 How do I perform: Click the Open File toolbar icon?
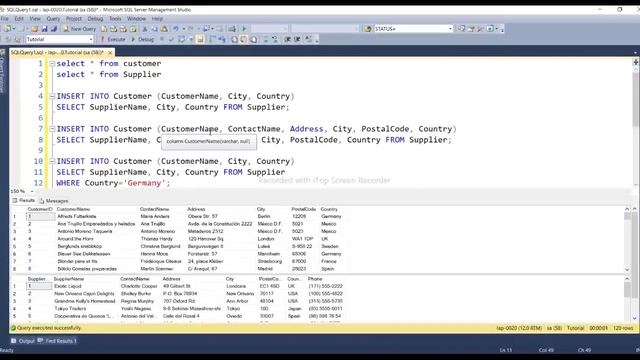click(x=35, y=29)
